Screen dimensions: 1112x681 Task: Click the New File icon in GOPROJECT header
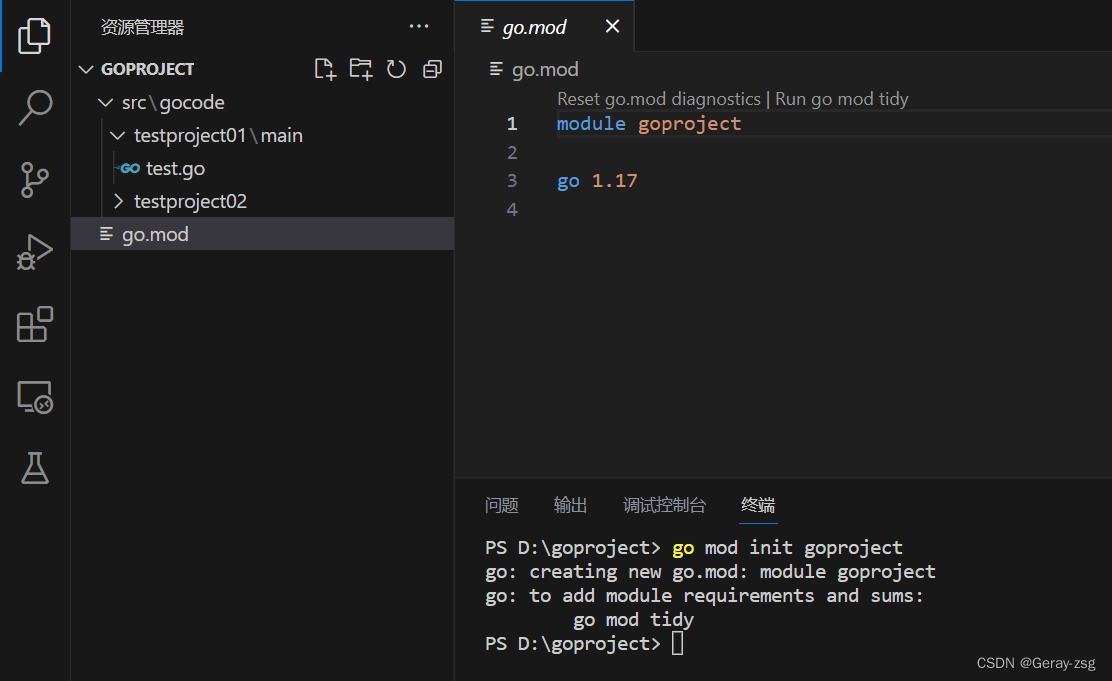(x=325, y=69)
